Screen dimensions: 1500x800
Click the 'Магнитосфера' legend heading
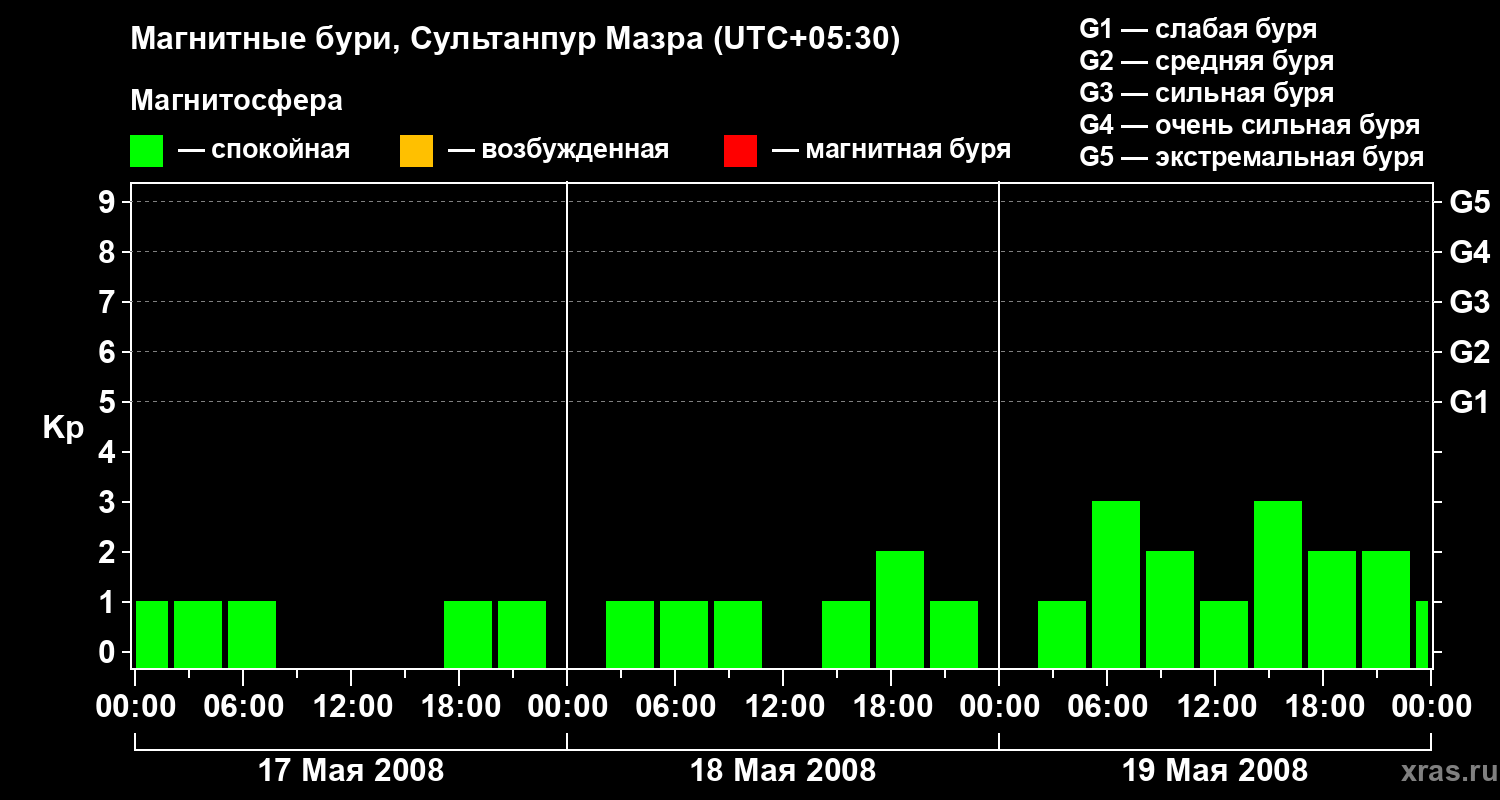click(x=237, y=101)
